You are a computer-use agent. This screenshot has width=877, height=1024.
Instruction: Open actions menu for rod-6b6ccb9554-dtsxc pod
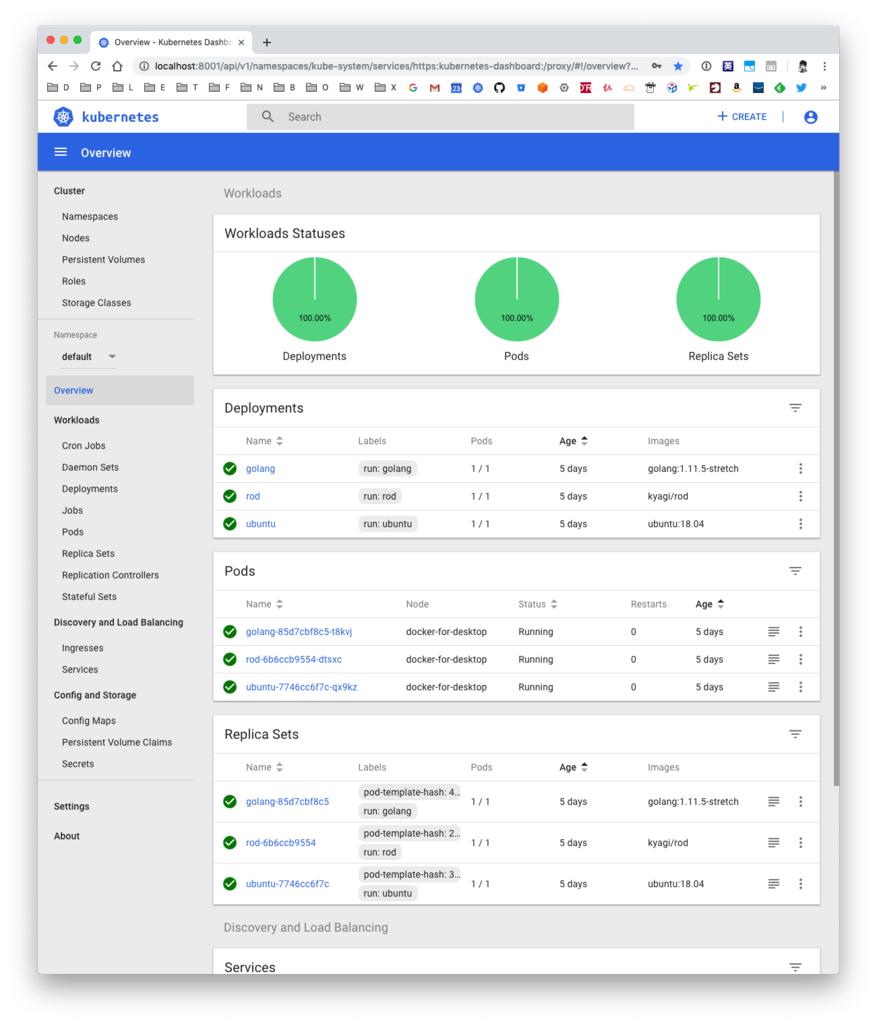coord(801,659)
